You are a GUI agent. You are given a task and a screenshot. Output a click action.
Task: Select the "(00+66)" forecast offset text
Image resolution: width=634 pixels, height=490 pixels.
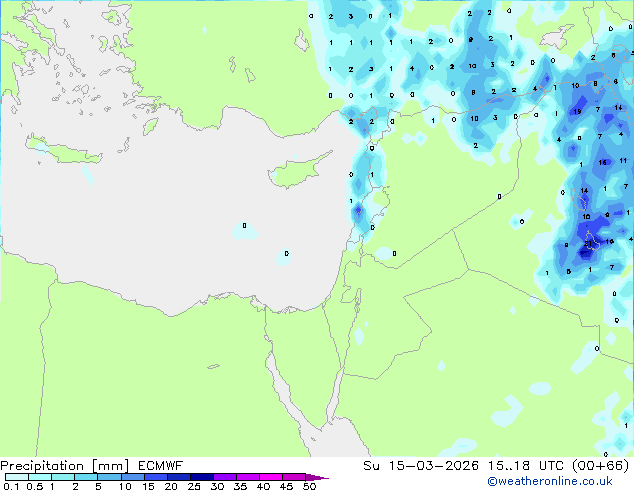(601, 466)
